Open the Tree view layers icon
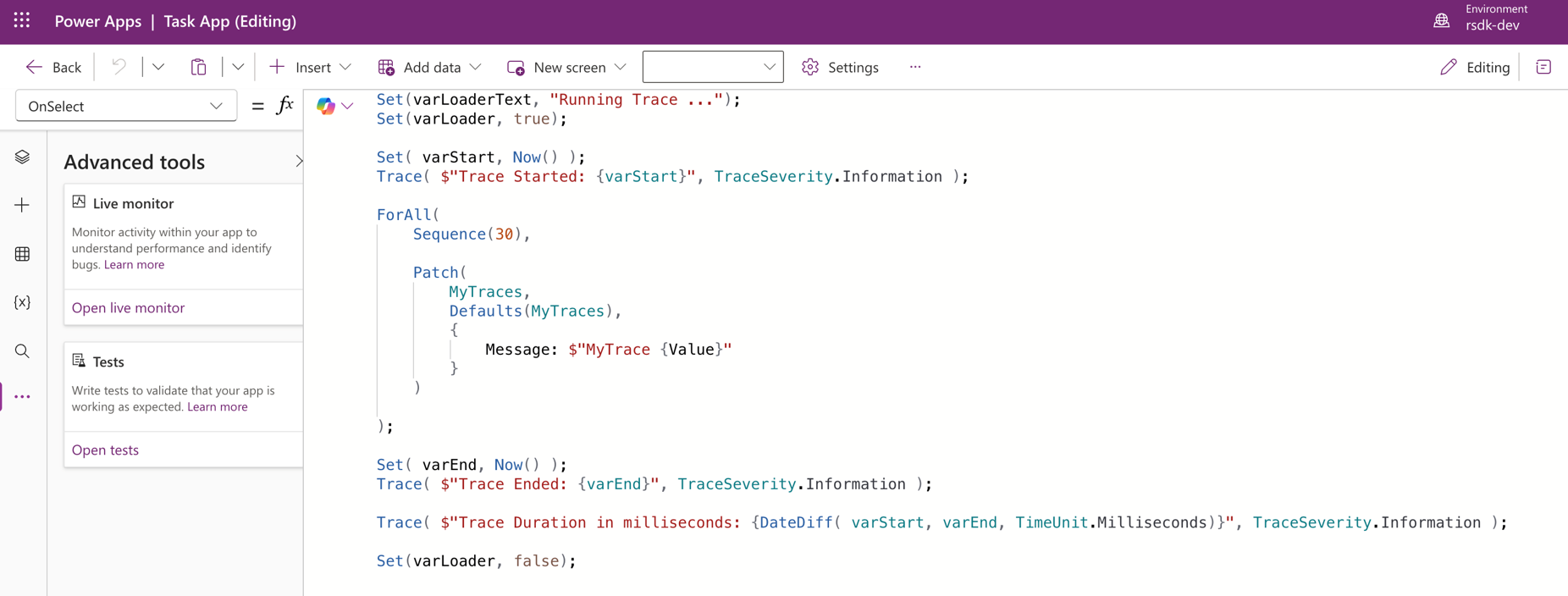The width and height of the screenshot is (1568, 596). pos(23,157)
